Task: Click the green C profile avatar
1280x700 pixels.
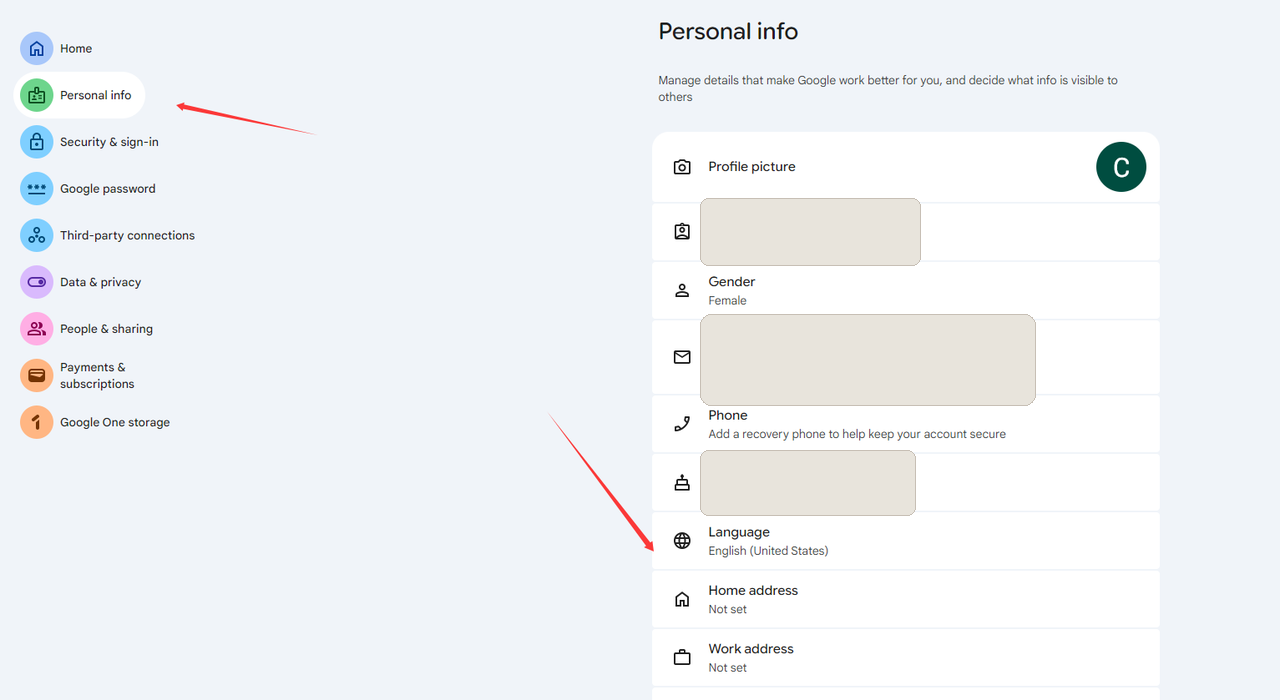Action: tap(1121, 167)
